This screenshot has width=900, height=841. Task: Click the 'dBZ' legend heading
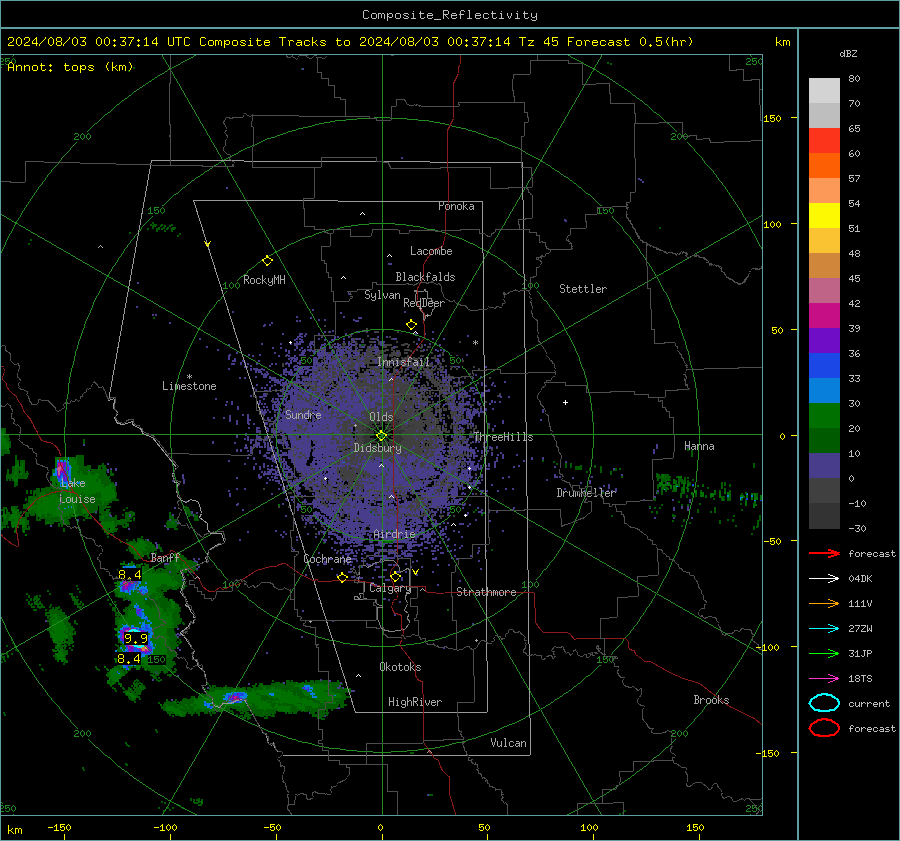click(x=848, y=54)
